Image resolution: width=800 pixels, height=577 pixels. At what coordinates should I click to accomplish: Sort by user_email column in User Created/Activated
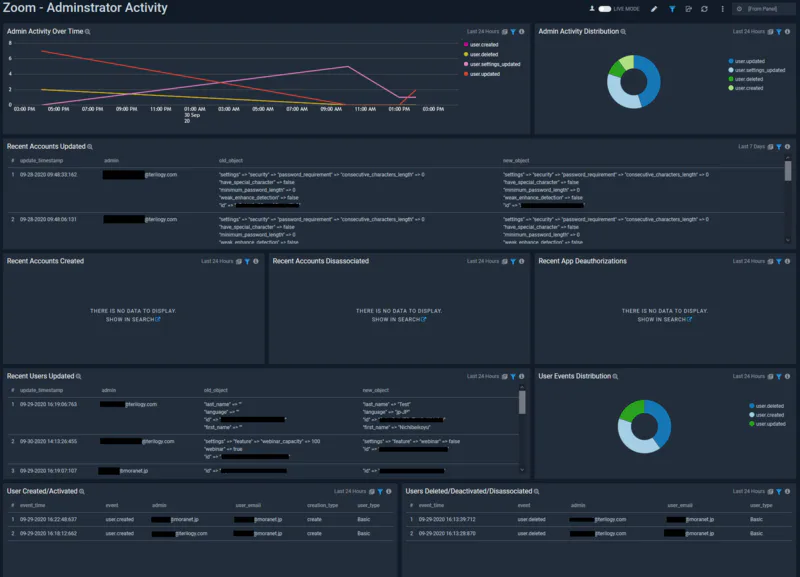click(x=248, y=506)
